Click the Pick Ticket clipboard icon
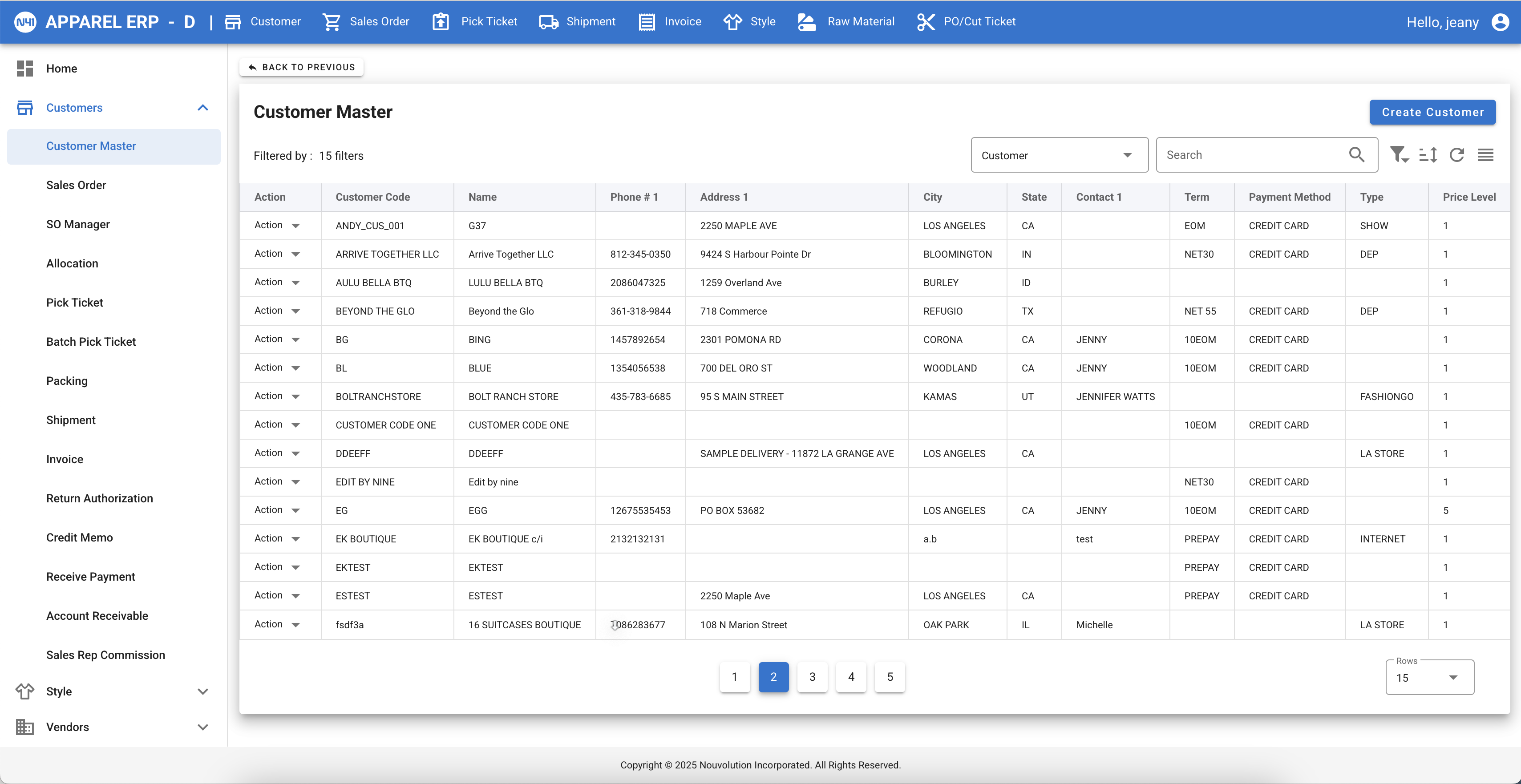Screen dimensions: 1521x784 441,22
